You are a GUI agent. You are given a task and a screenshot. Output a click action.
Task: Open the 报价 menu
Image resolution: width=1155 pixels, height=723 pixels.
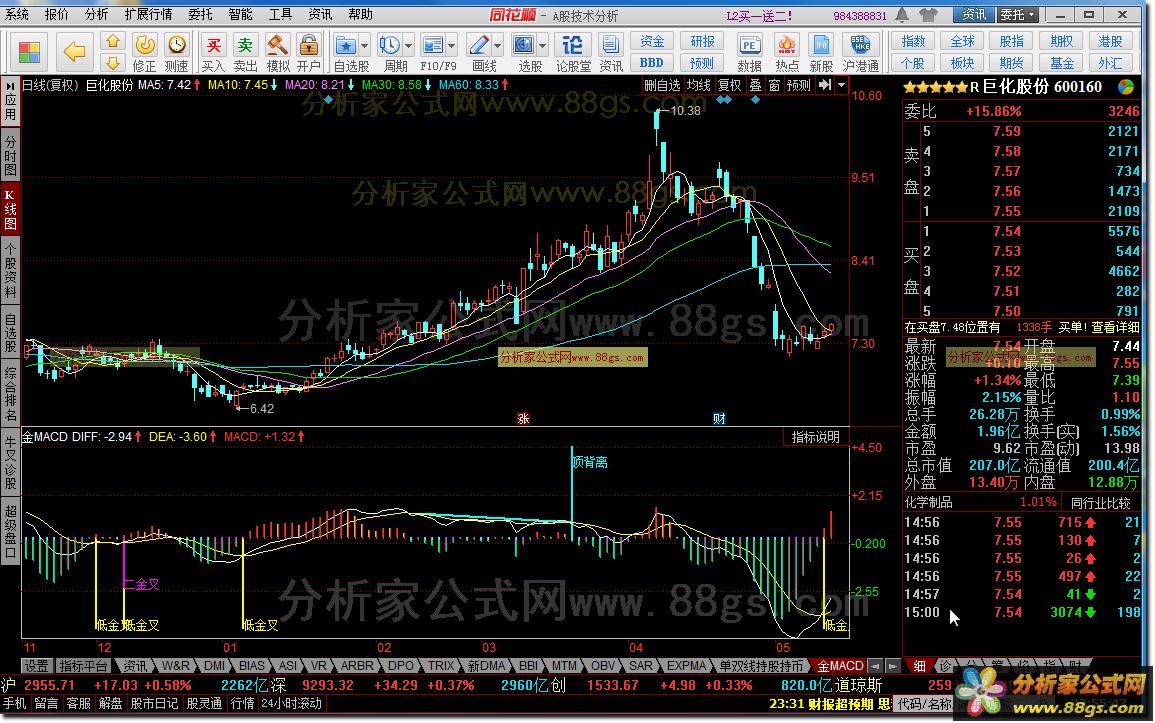tap(56, 14)
